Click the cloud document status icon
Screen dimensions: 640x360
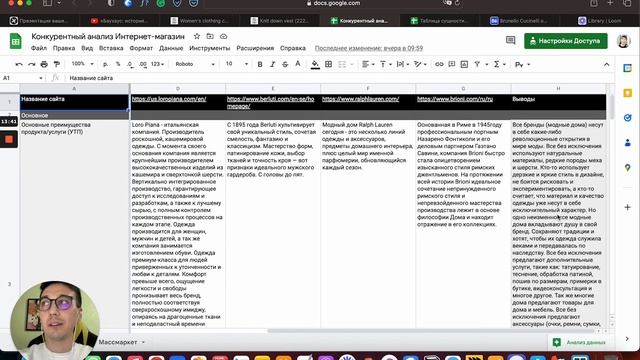[223, 36]
